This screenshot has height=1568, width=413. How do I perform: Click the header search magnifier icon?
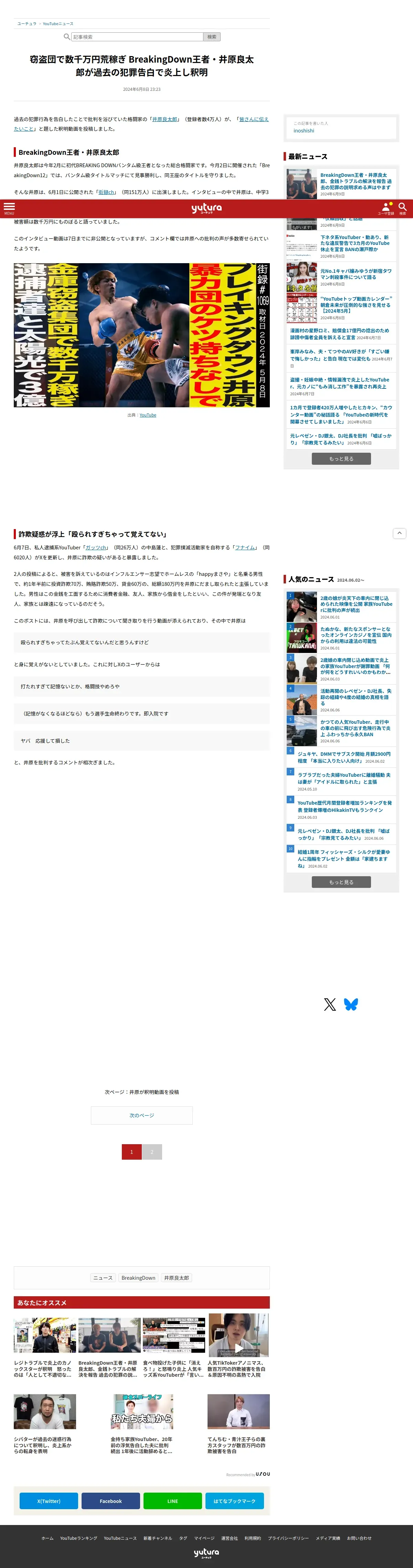tap(403, 208)
